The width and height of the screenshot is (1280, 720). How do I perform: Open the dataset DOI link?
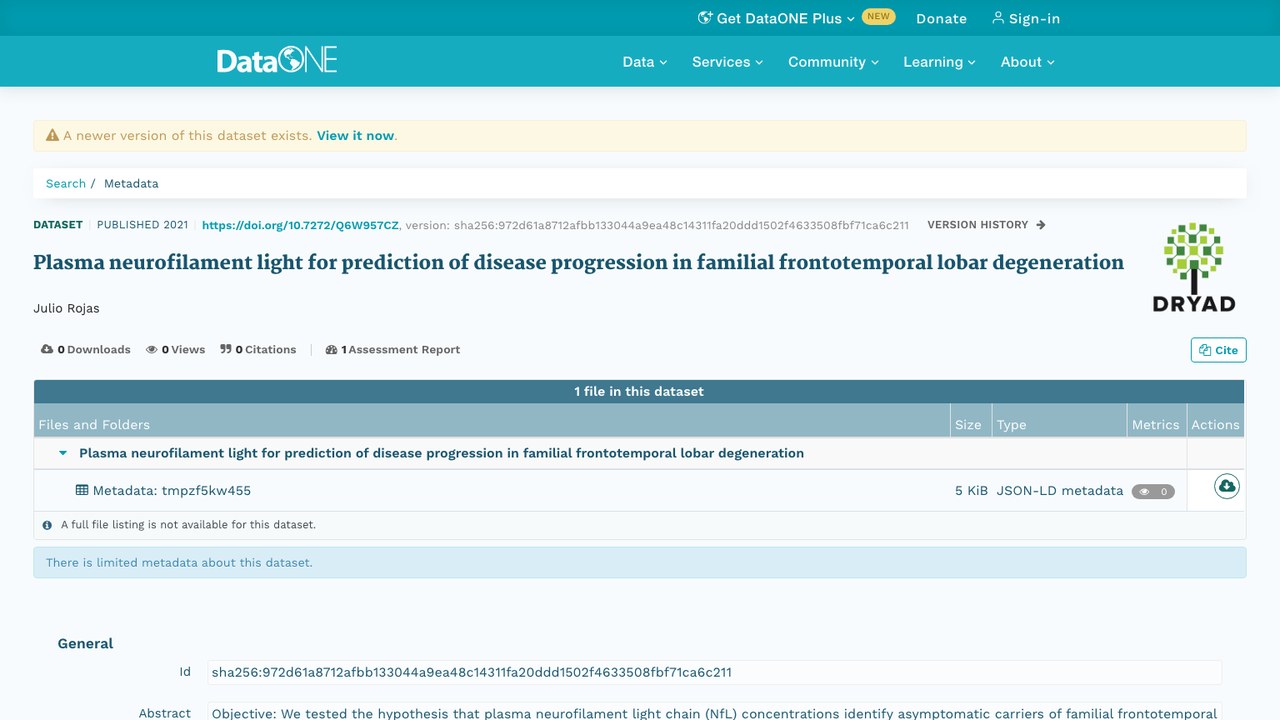[x=300, y=225]
